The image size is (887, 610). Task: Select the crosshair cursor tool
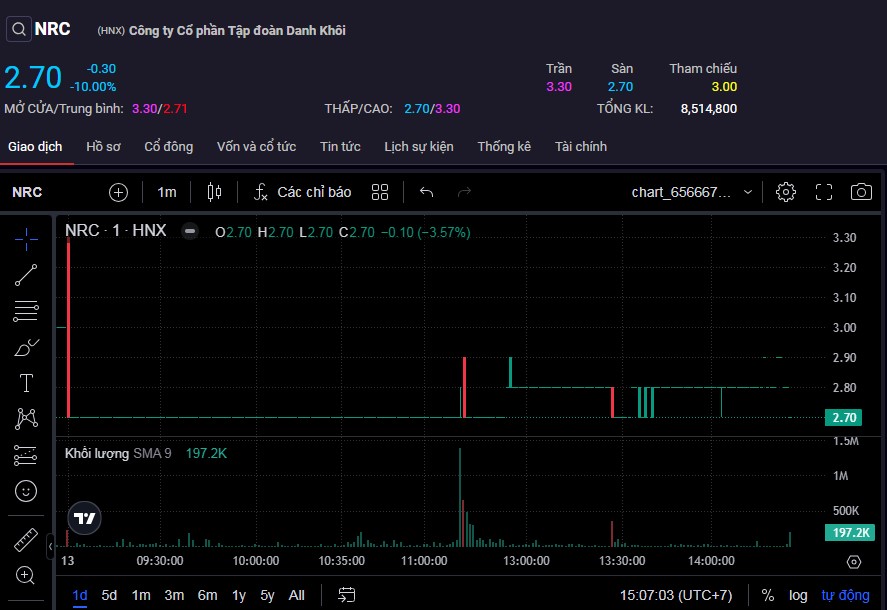tap(26, 238)
